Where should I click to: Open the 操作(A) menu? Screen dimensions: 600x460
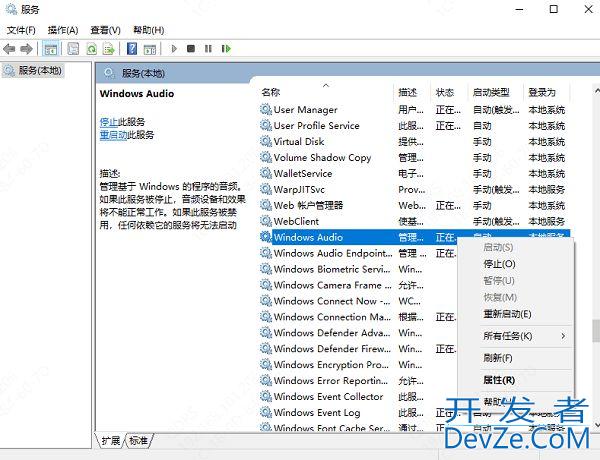(x=63, y=30)
